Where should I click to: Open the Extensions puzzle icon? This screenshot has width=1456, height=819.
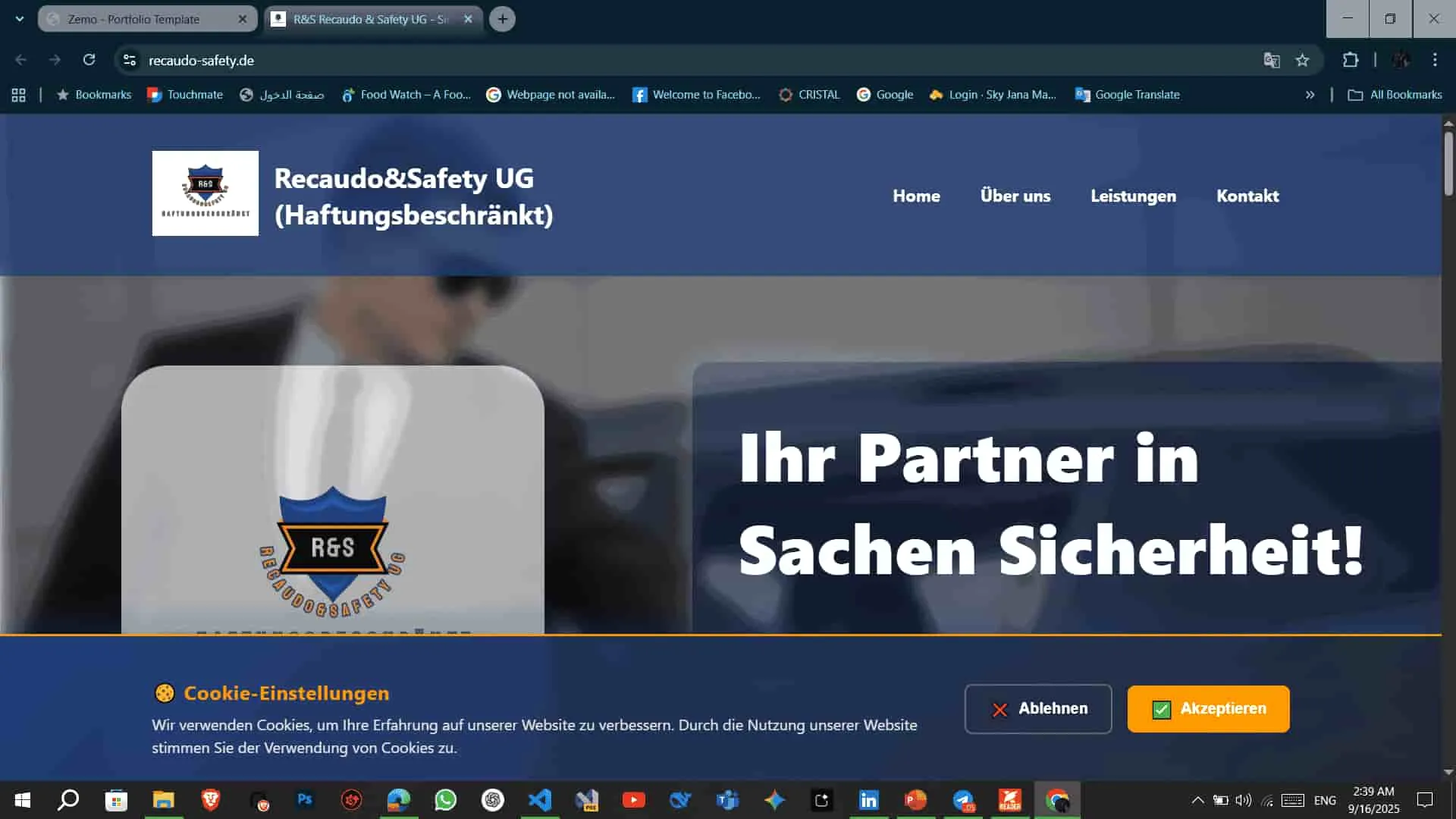[1350, 60]
